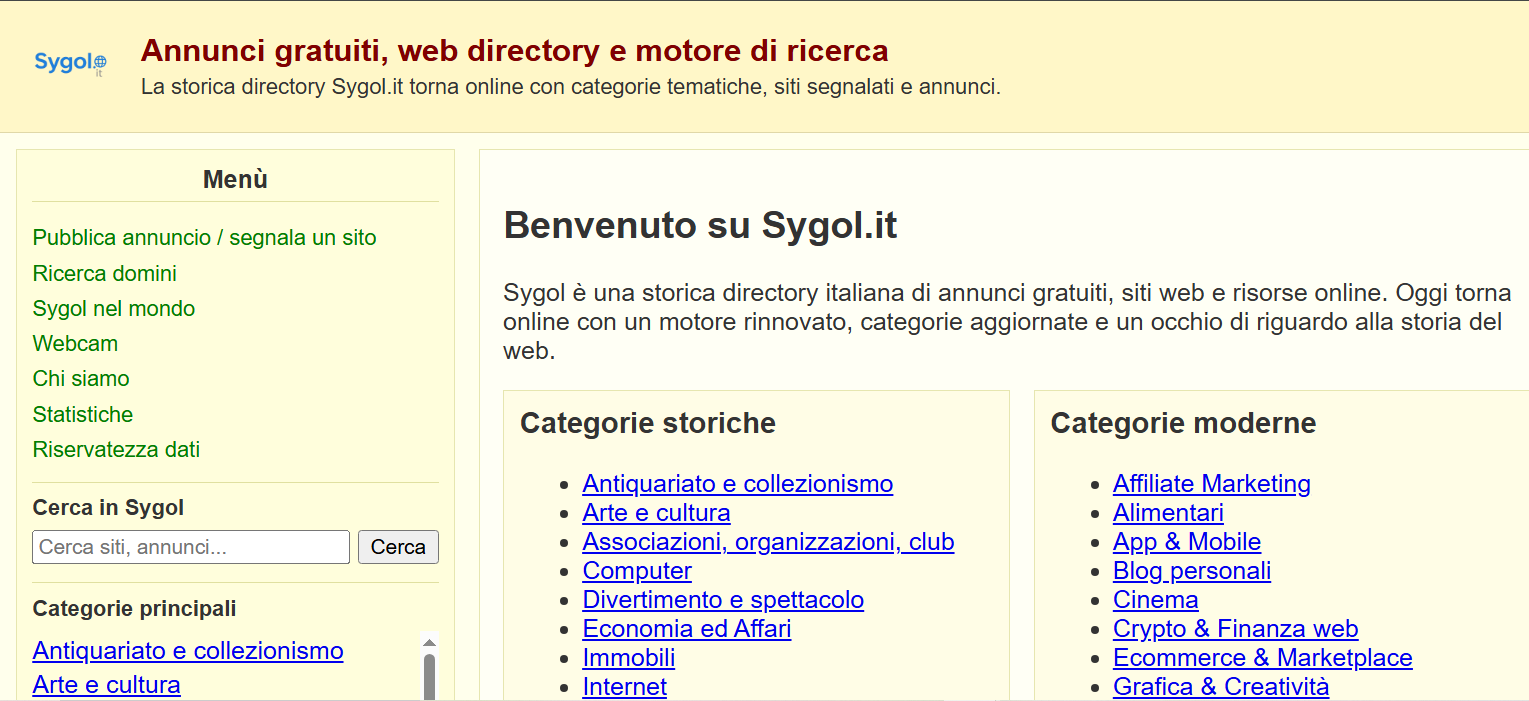Open 'Ecommerce & Marketplace' under Categorie moderne

pos(1262,657)
